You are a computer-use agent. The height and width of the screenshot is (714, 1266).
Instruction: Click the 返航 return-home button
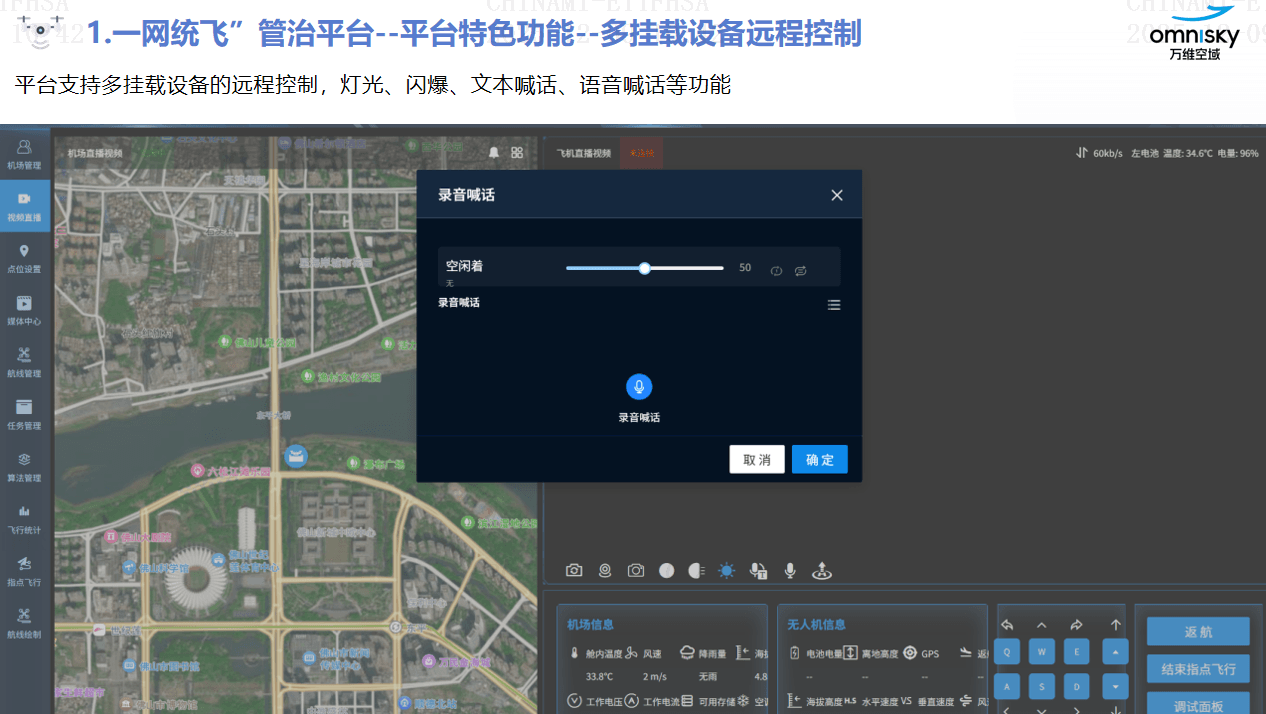pos(1197,632)
